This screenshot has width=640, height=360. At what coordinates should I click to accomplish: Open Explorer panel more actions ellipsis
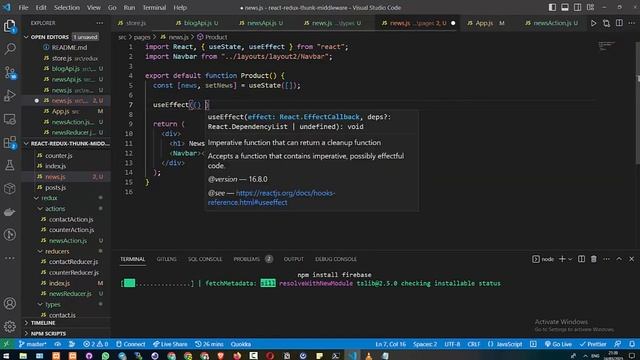(100, 23)
